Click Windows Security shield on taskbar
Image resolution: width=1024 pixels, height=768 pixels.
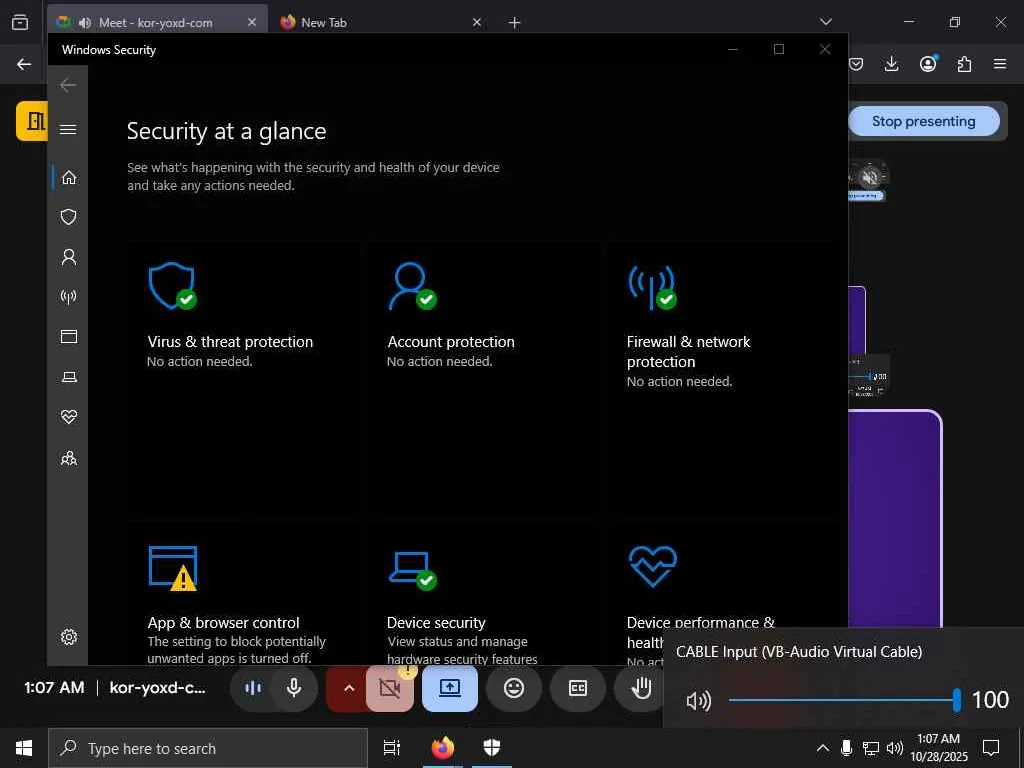tap(492, 748)
